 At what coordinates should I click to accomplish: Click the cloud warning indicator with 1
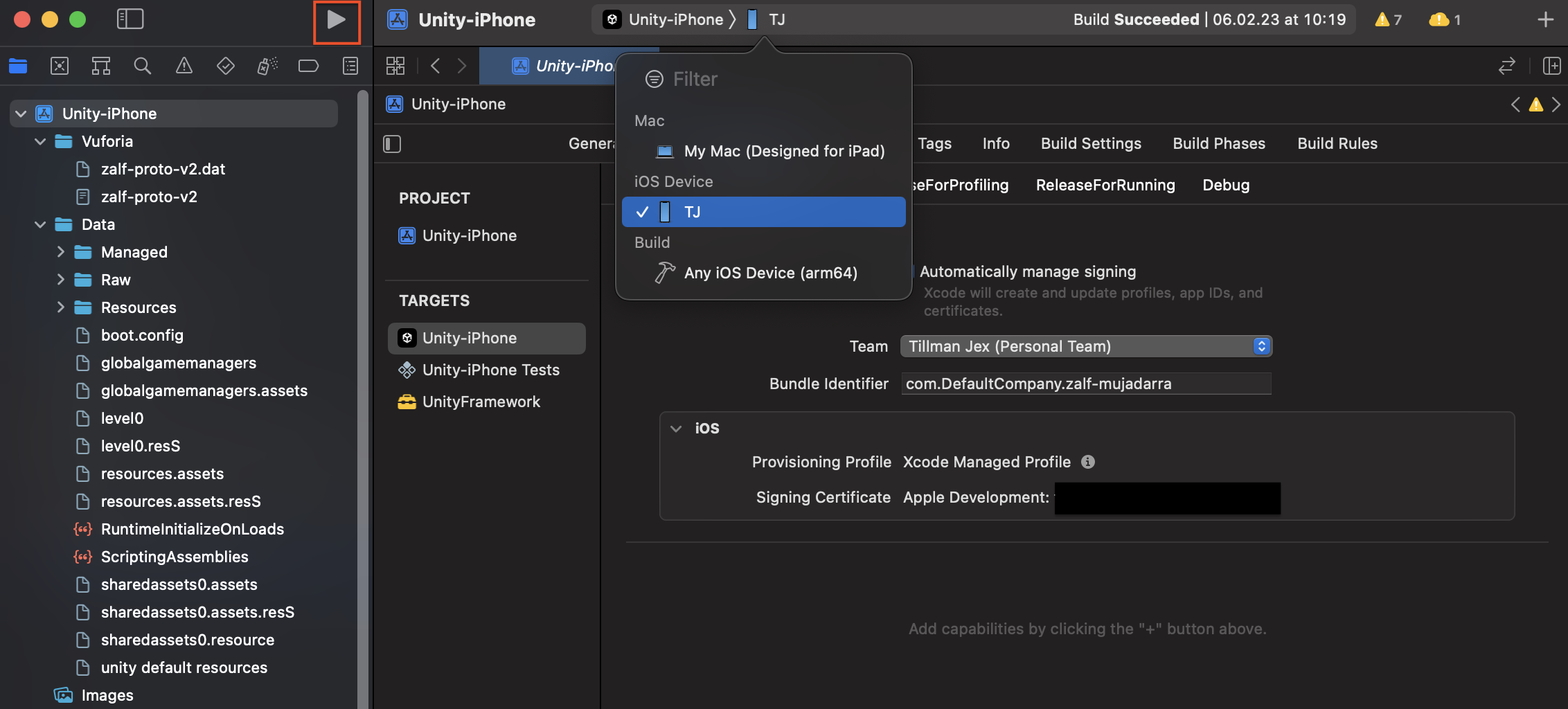coord(1445,19)
